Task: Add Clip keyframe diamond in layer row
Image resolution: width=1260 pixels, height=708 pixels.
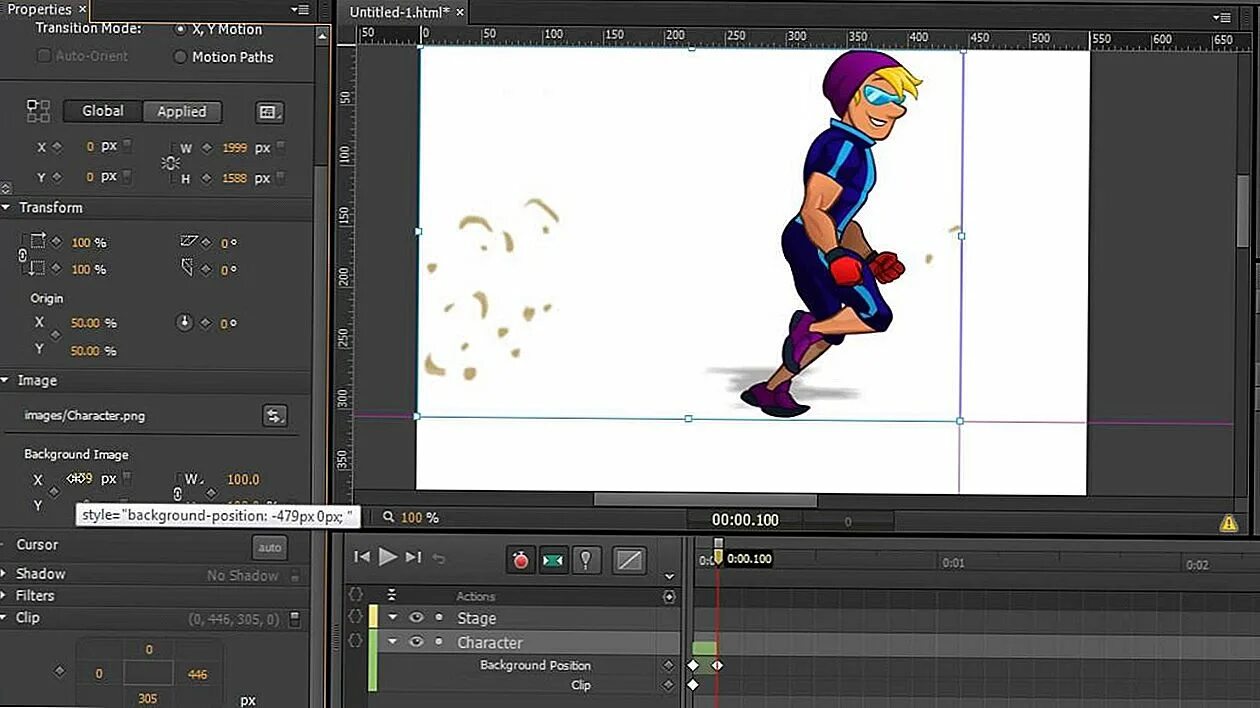Action: pyautogui.click(x=669, y=685)
